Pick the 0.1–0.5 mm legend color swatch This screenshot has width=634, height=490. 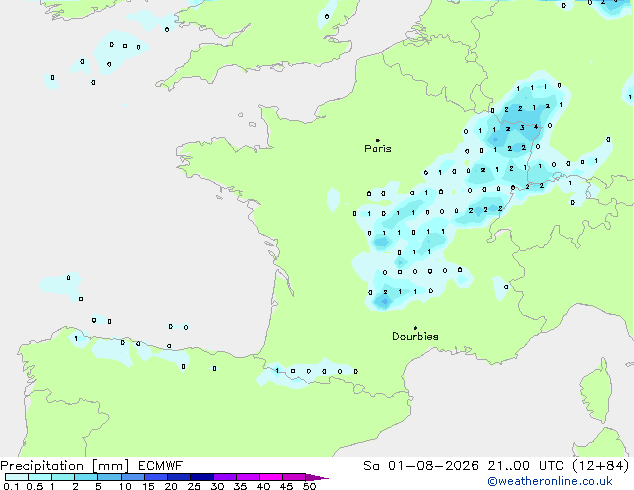(x=17, y=477)
